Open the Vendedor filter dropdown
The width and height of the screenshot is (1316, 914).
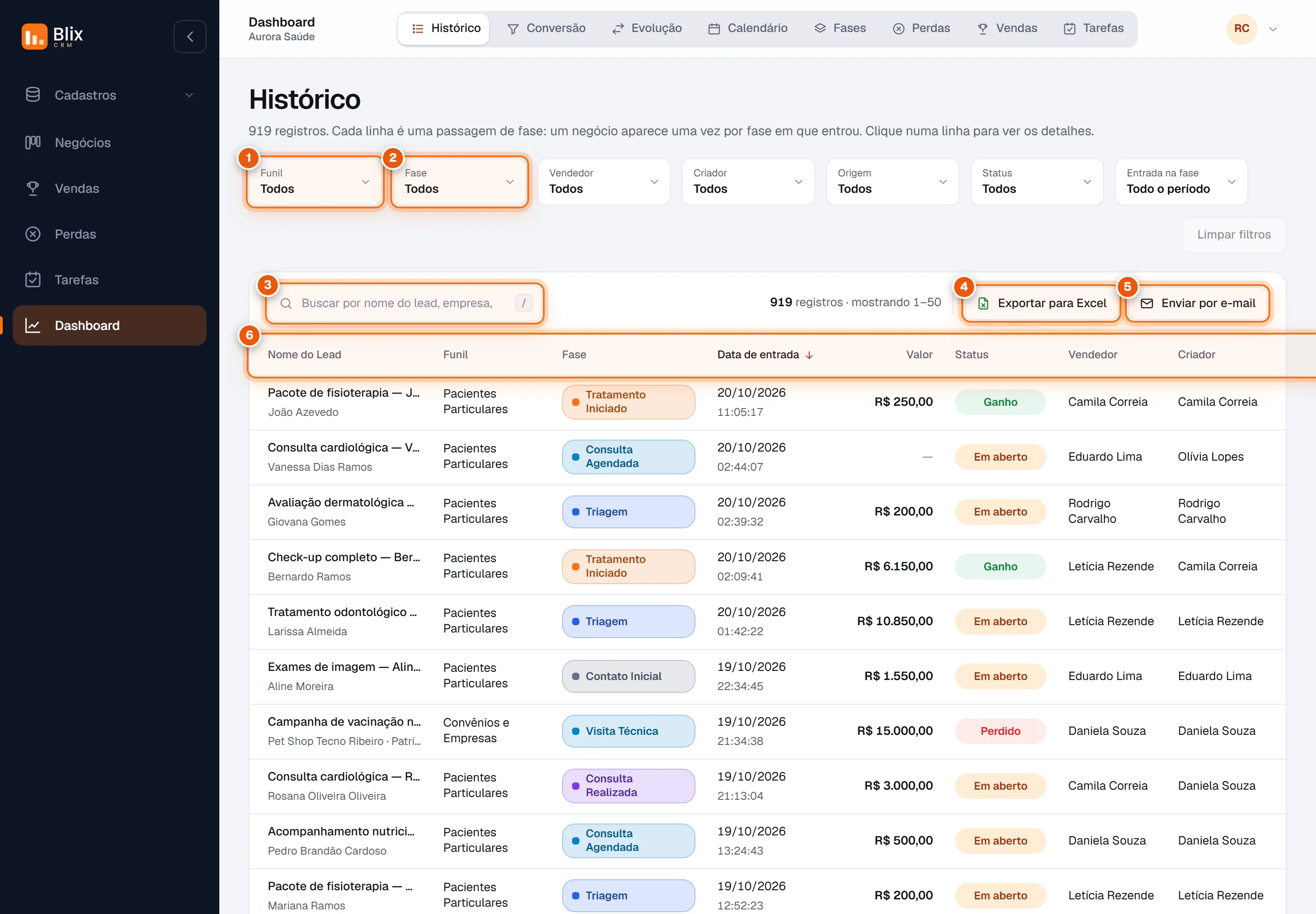point(604,181)
